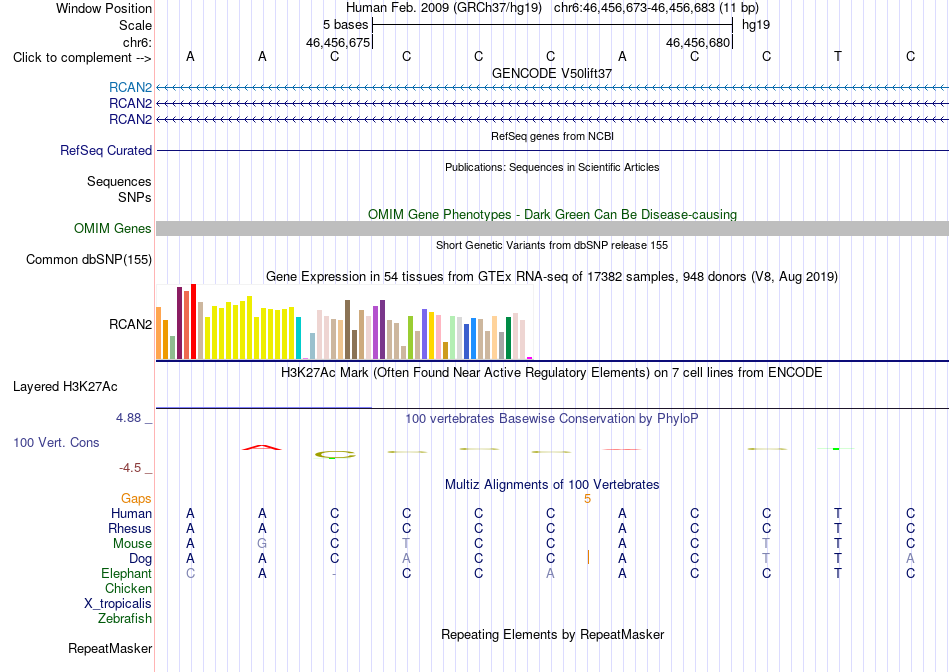950x672 pixels.
Task: Click the 'Human' species label
Action: 131,514
